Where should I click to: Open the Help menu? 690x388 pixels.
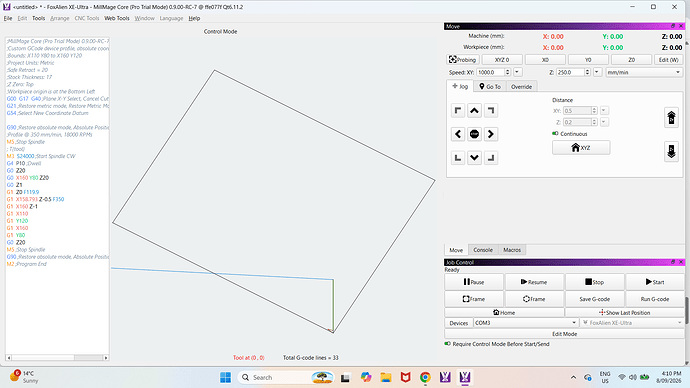[x=194, y=18]
